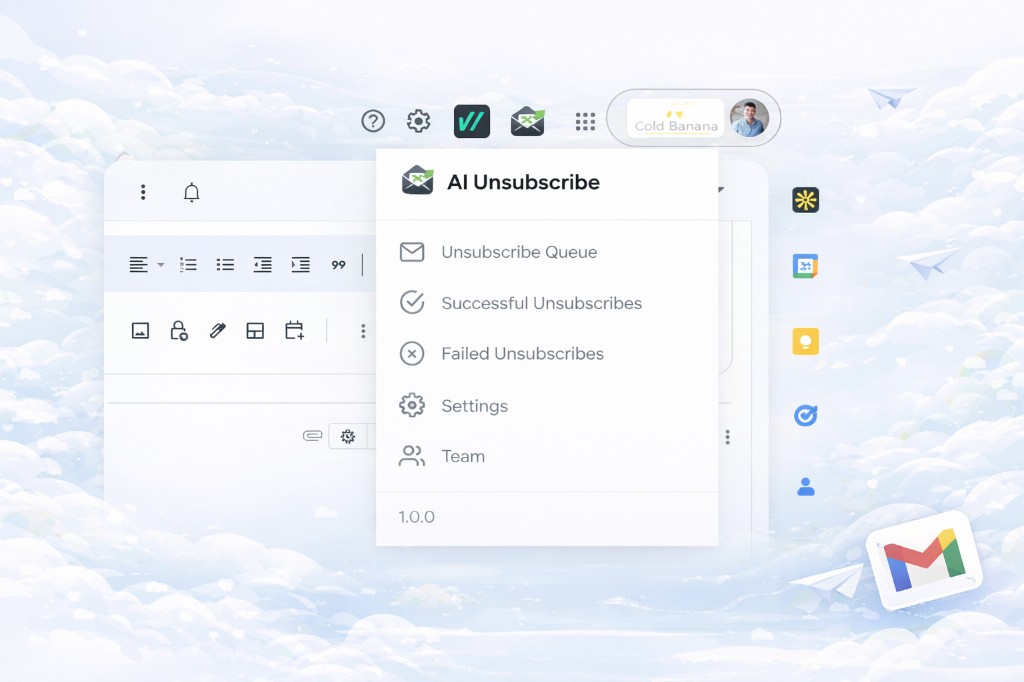Open more options via the three-dot menu
The height and width of the screenshot is (682, 1024).
pos(363,331)
